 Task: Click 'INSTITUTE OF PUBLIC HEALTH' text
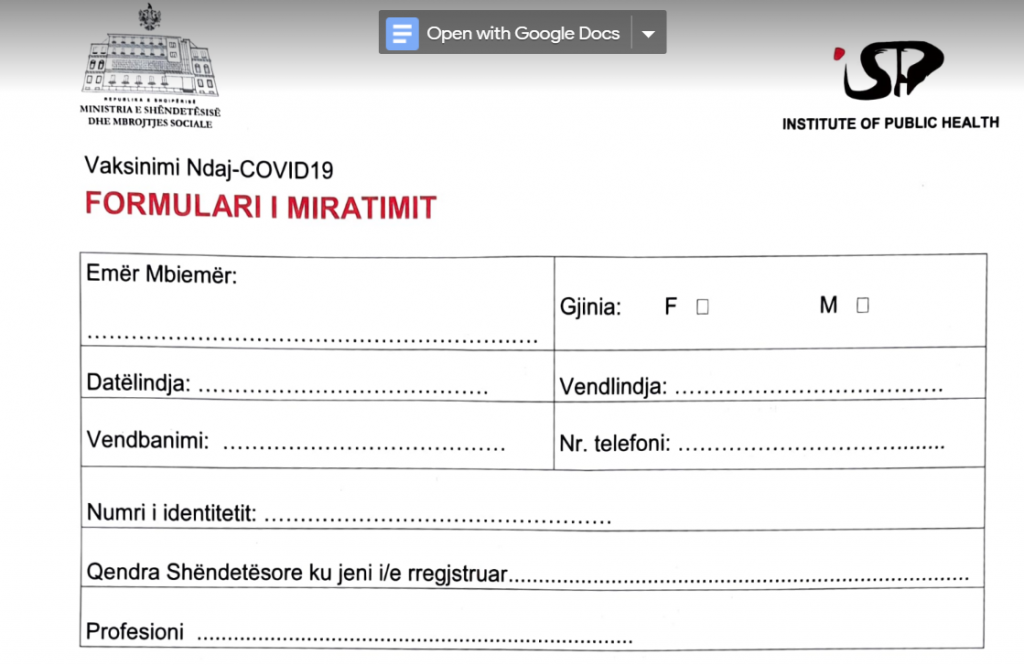coord(890,123)
